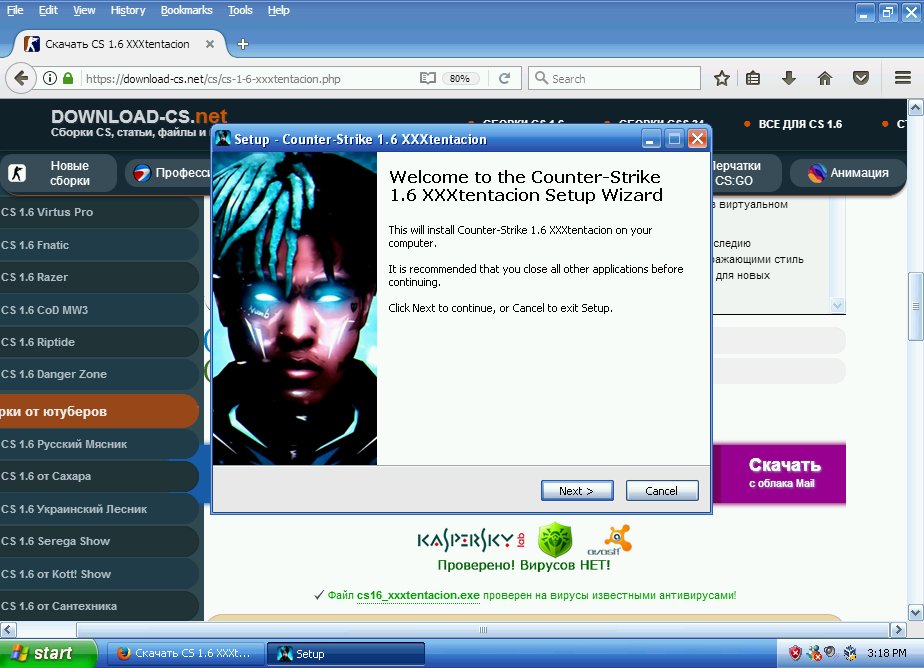Open the Edit menu
Viewport: 924px width, 668px height.
tap(48, 10)
